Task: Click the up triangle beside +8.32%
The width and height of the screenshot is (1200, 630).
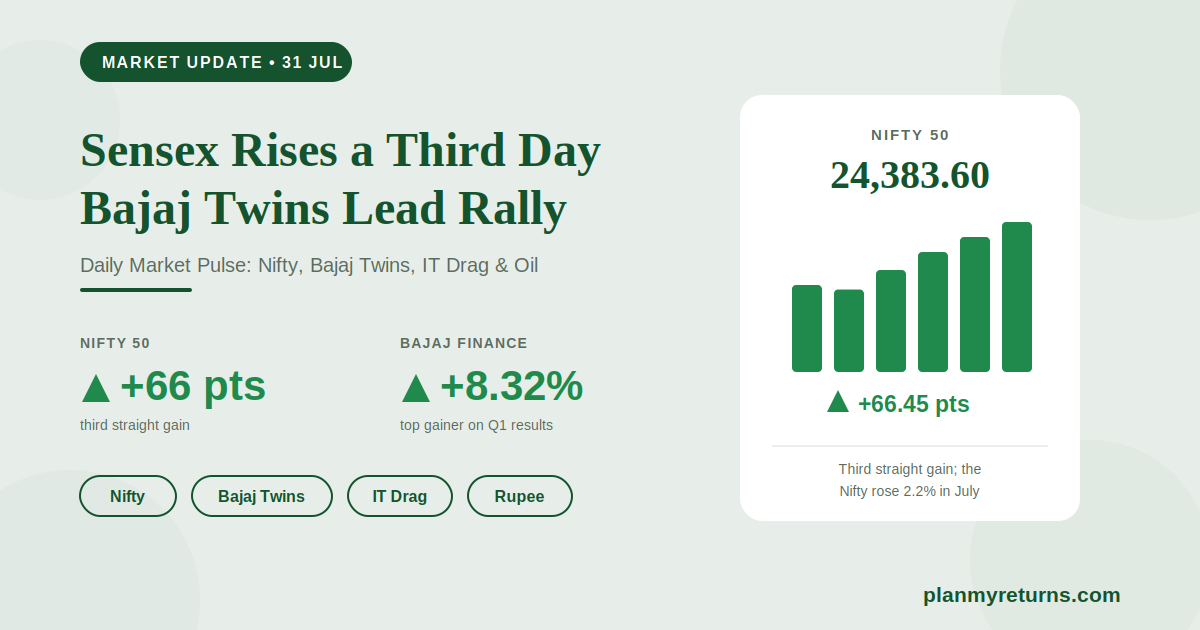Action: [x=416, y=388]
